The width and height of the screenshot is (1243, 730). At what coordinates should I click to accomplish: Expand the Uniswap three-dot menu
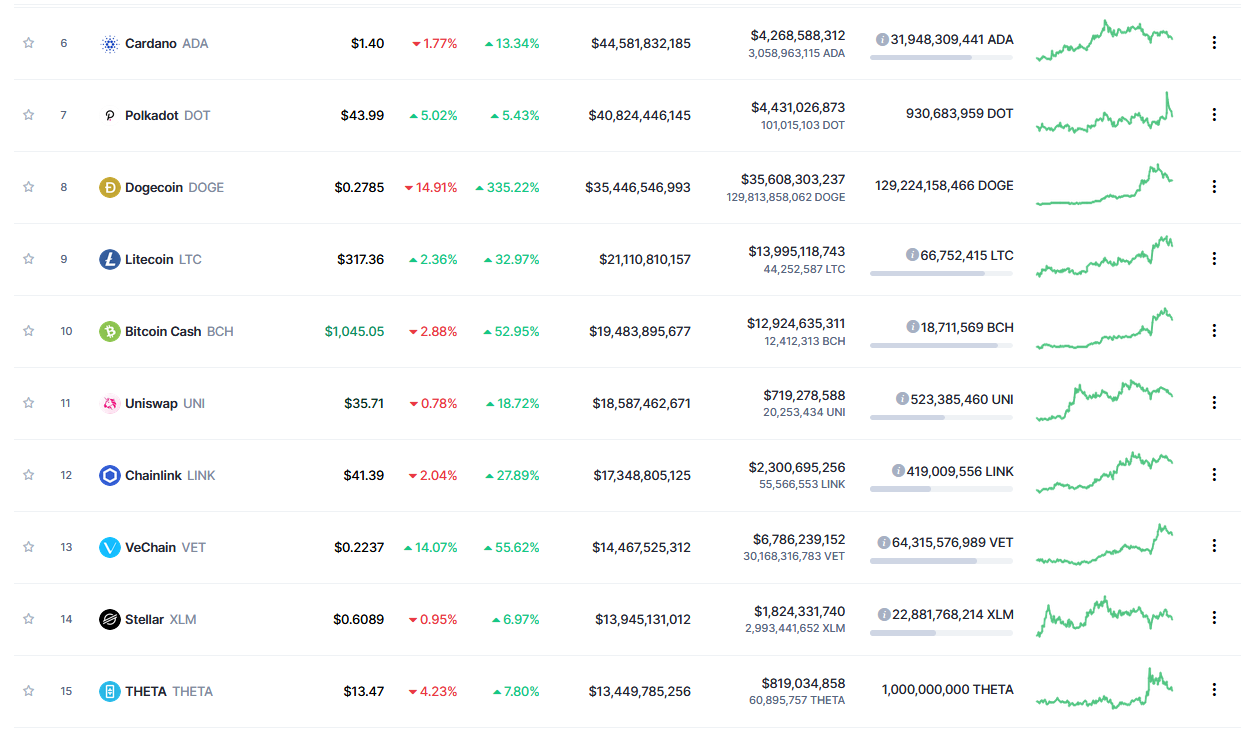coord(1214,403)
